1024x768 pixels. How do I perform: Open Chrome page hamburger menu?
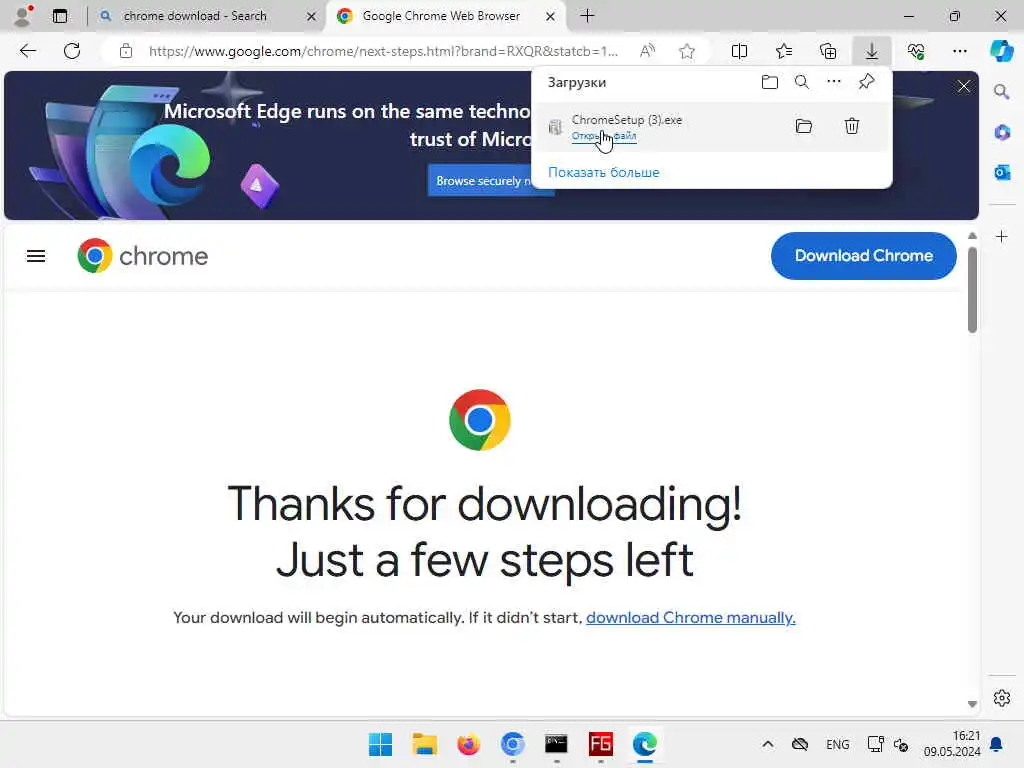click(36, 256)
